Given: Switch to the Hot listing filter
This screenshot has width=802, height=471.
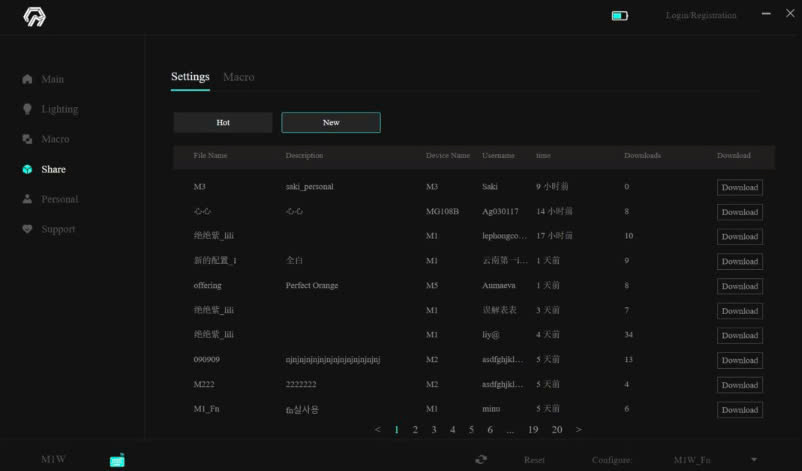Looking at the screenshot, I should [223, 122].
